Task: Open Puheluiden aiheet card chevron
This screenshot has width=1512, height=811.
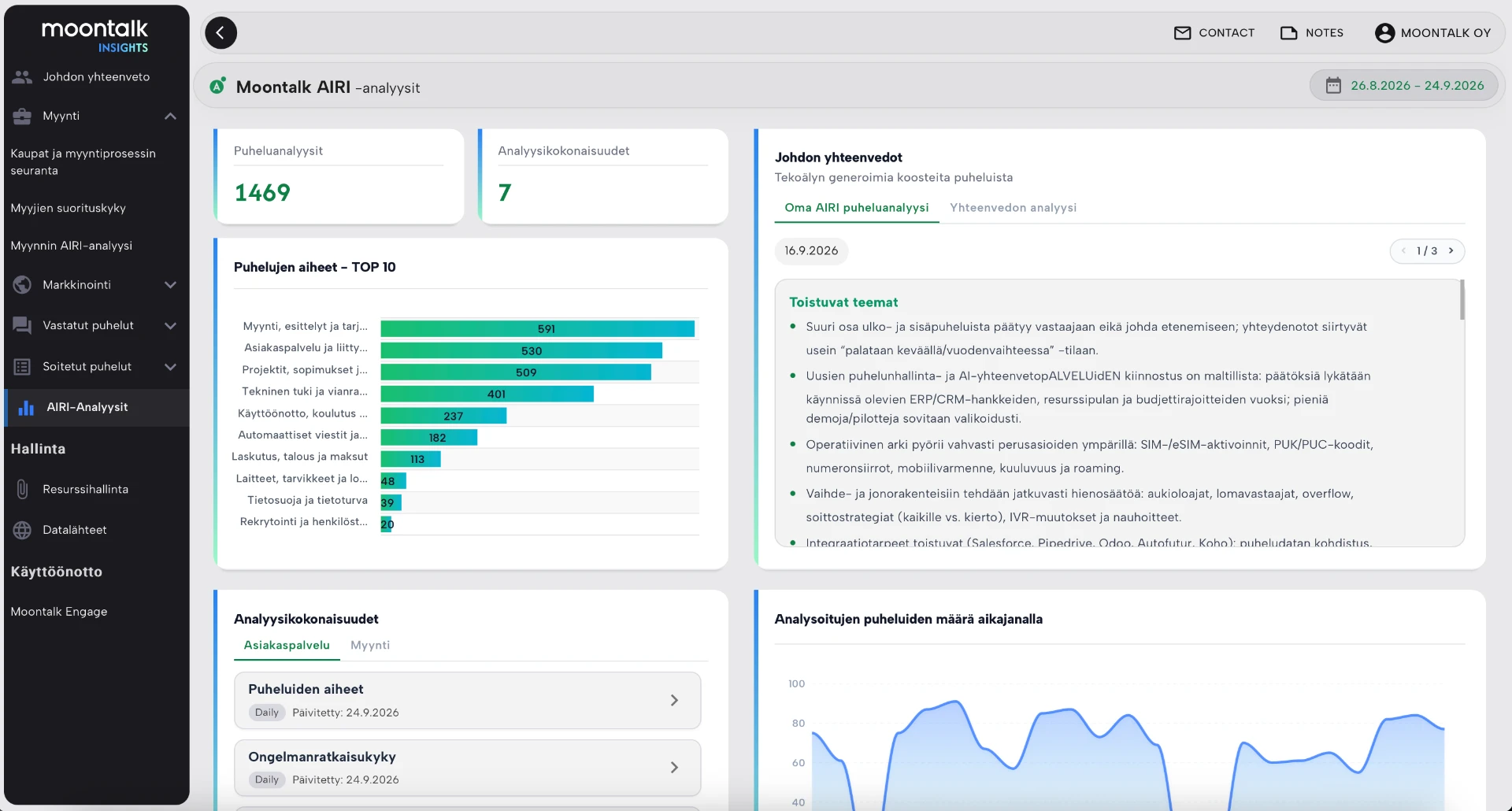Action: coord(674,700)
